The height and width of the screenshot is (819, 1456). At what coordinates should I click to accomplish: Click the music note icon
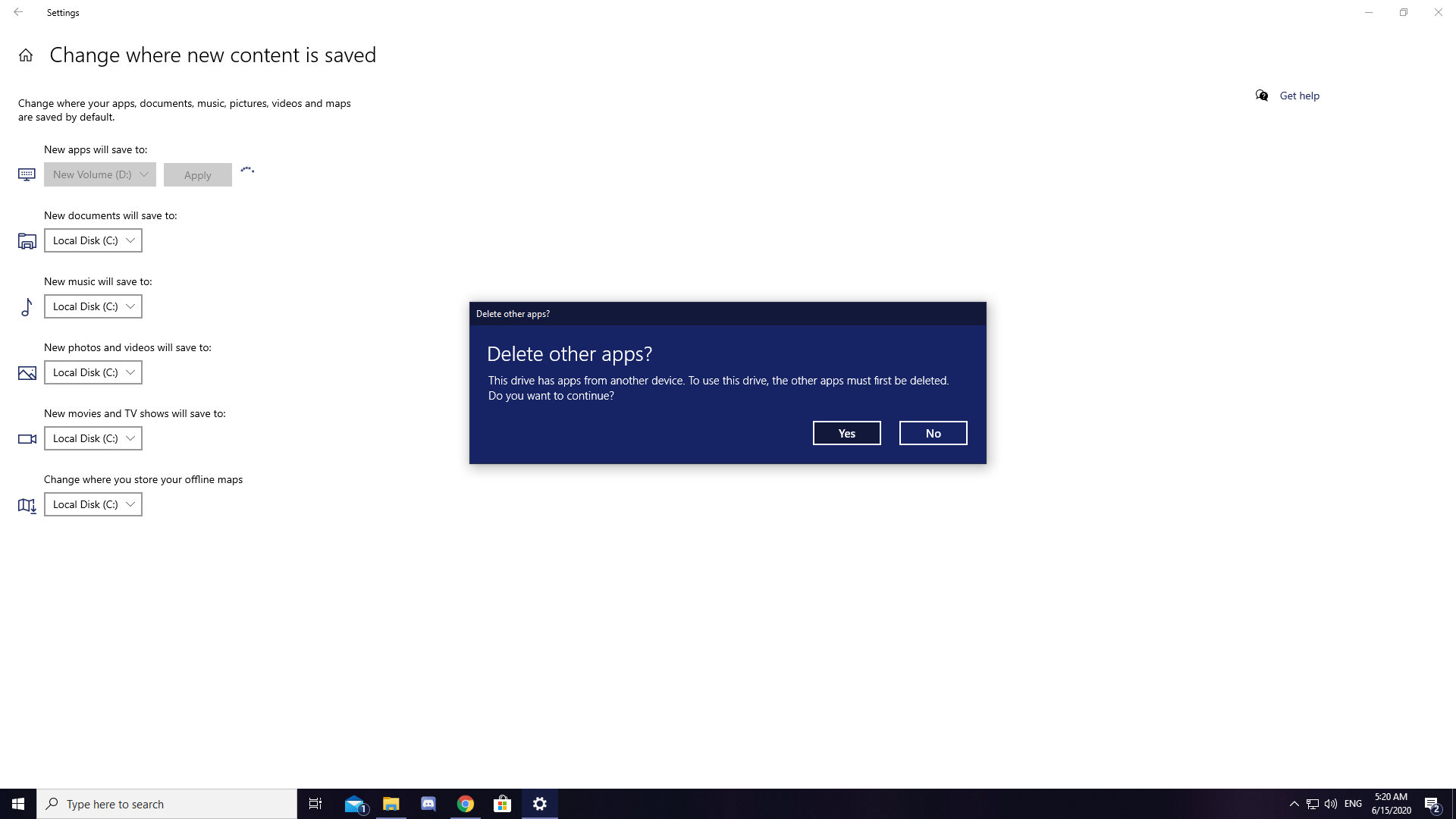tap(27, 307)
